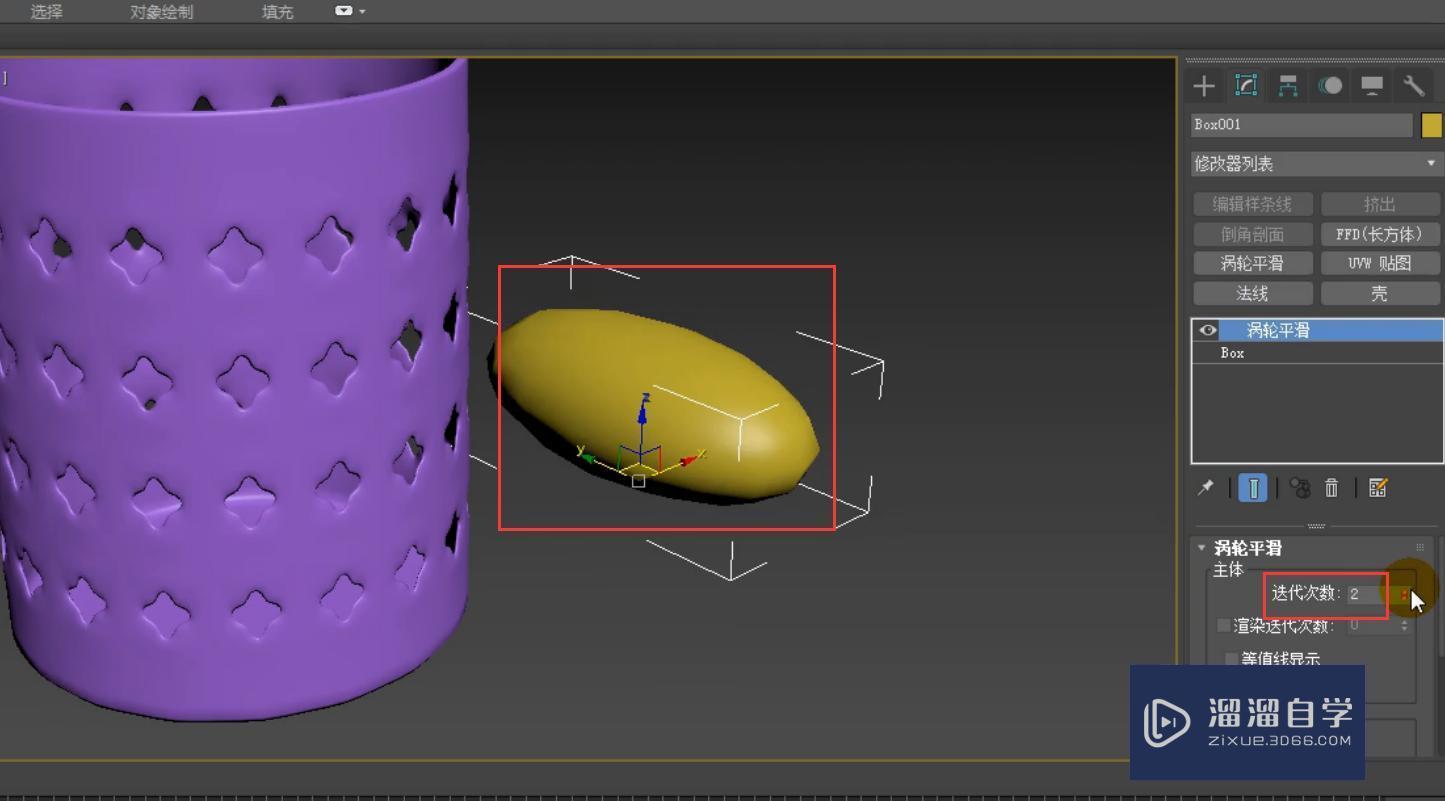Click the Box001 object name field
Viewport: 1445px width, 801px height.
(x=1301, y=125)
